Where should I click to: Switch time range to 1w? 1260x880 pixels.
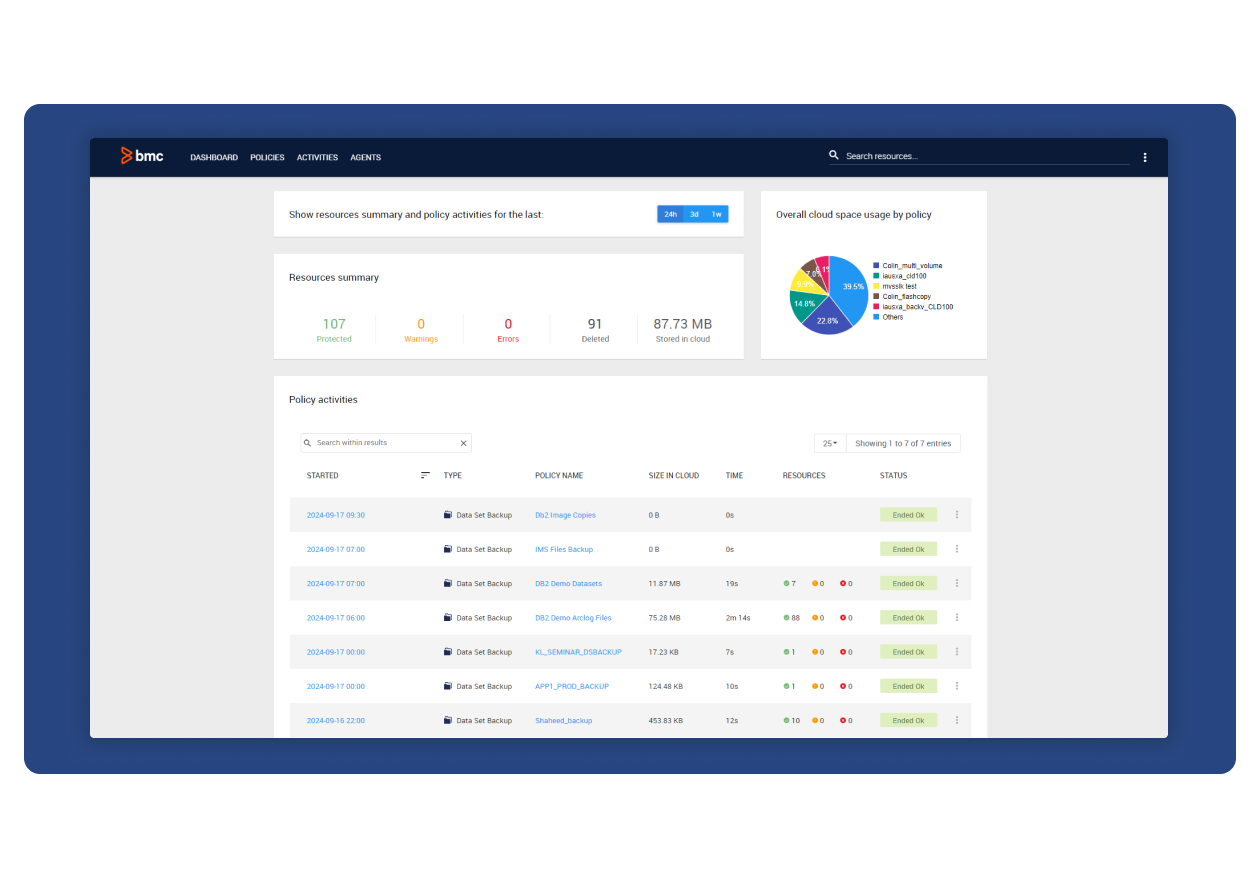716,214
